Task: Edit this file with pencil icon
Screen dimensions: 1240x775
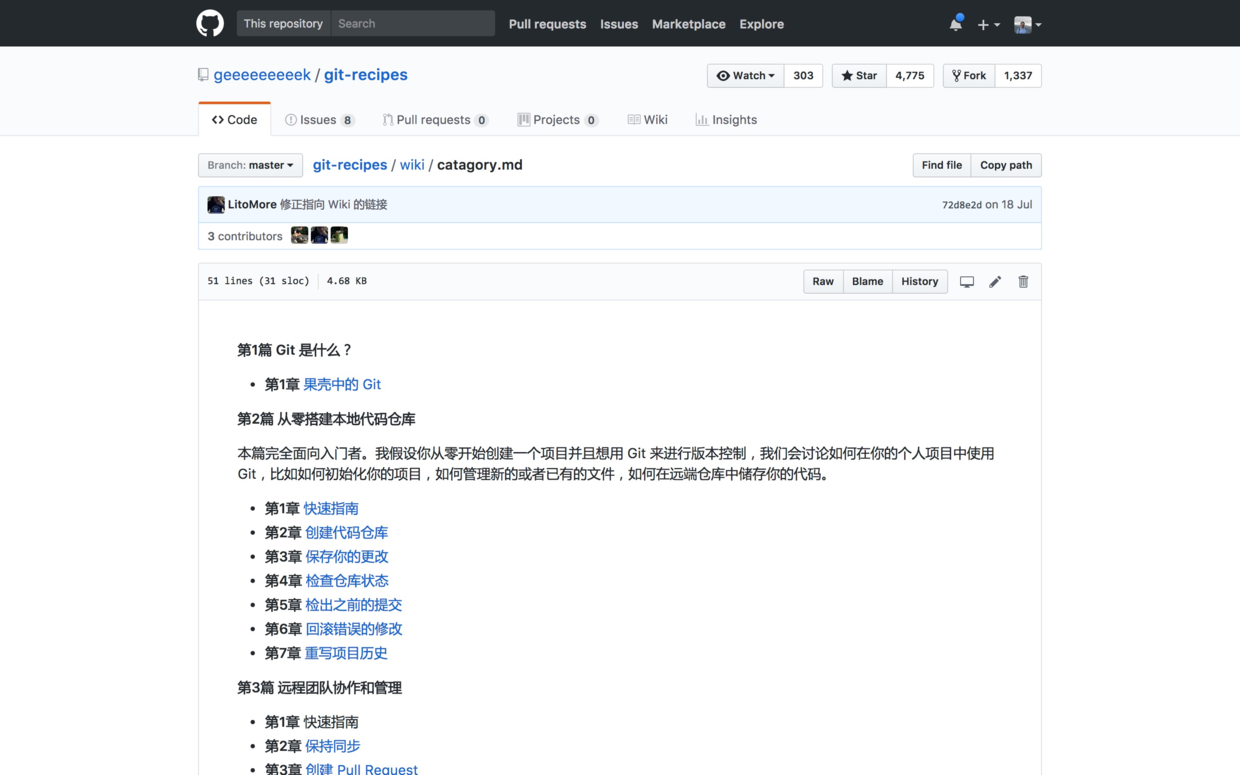Action: click(995, 282)
